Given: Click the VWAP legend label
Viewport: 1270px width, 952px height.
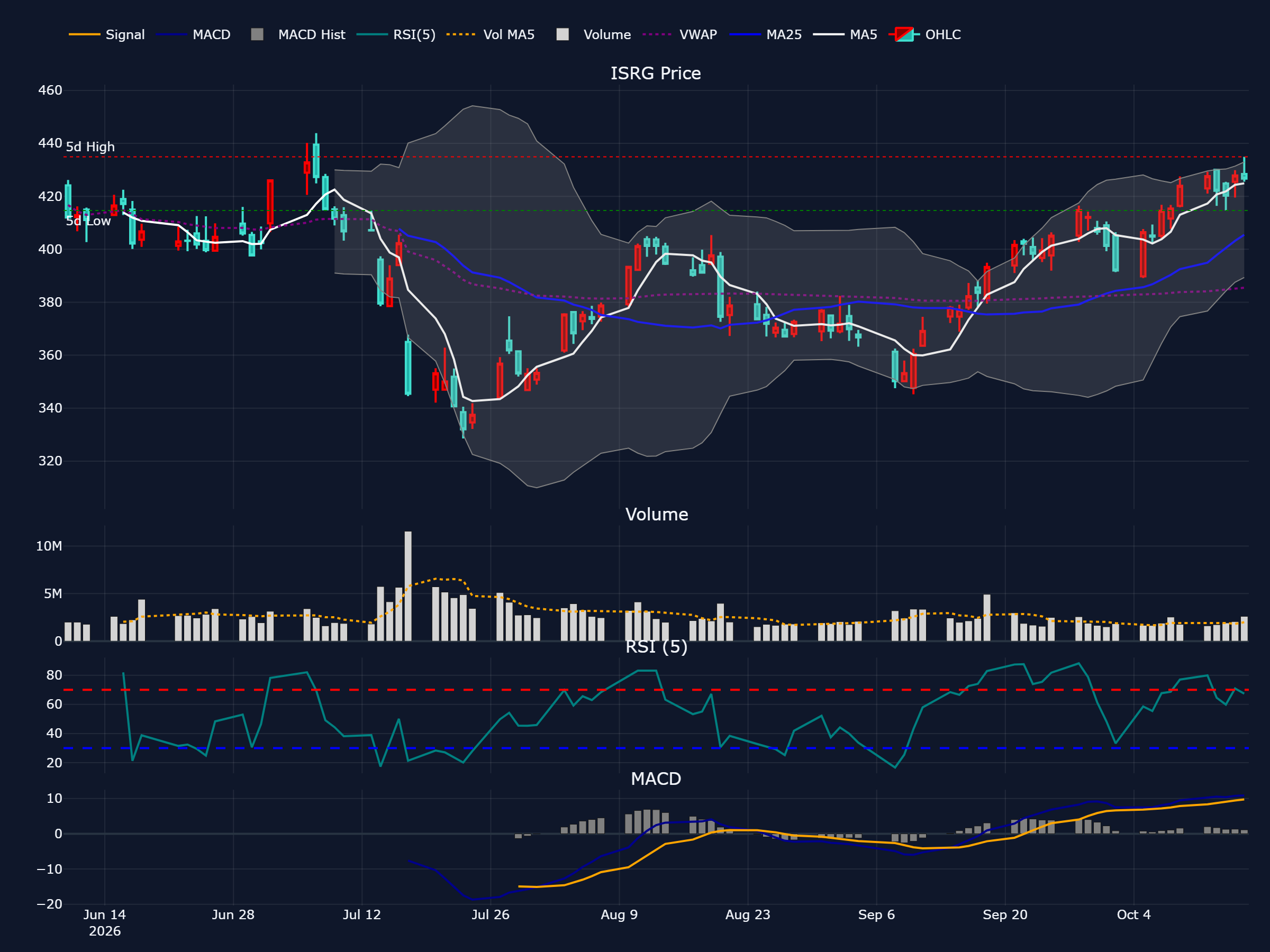Looking at the screenshot, I should coord(698,34).
